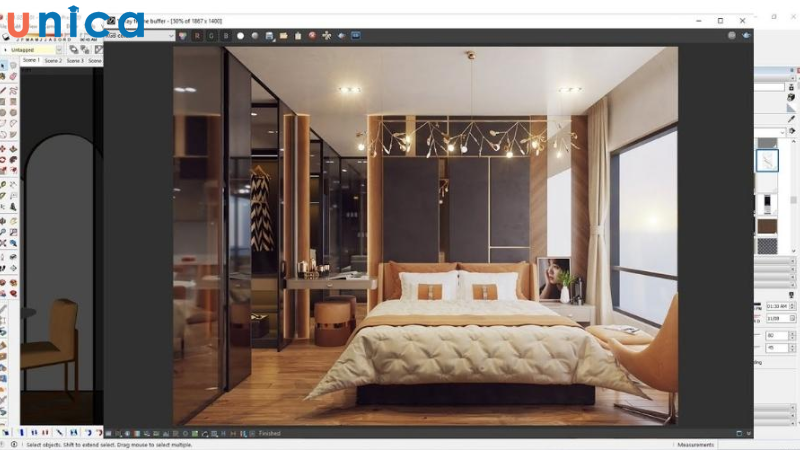Screen dimensions: 800x450
Task: Pick the dark checkered material swatch
Action: 767,246
